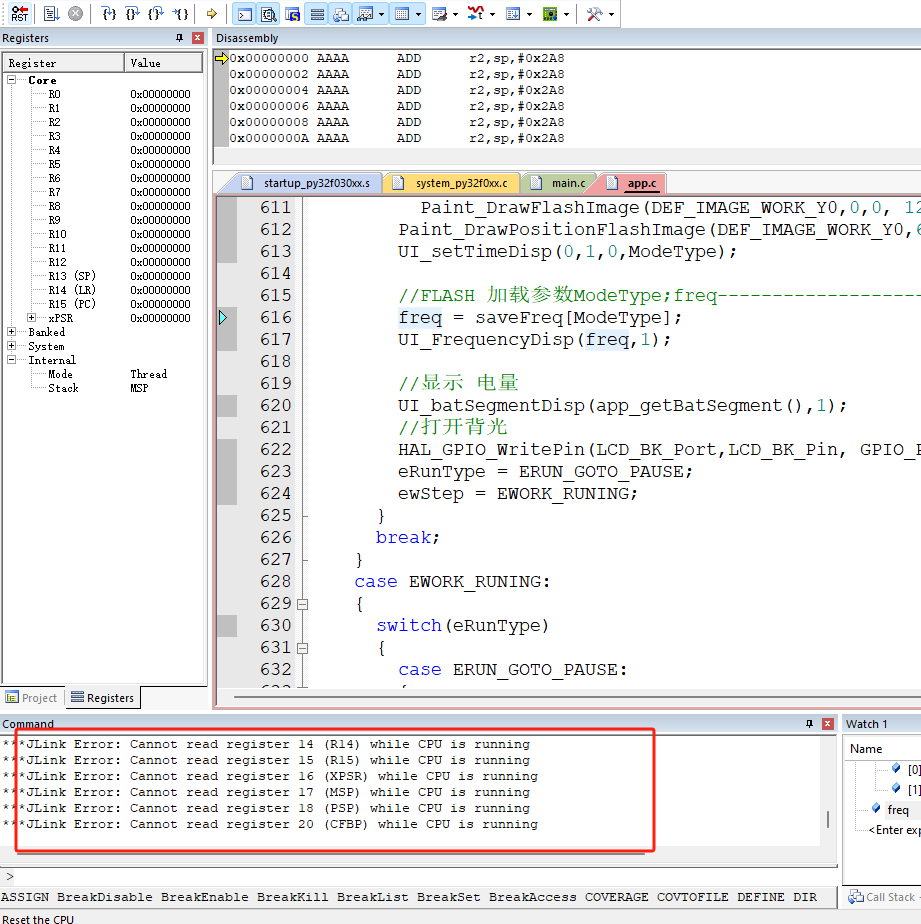Open System Viewer dropdown arrow
Image resolution: width=921 pixels, height=924 pixels.
pyautogui.click(x=566, y=14)
